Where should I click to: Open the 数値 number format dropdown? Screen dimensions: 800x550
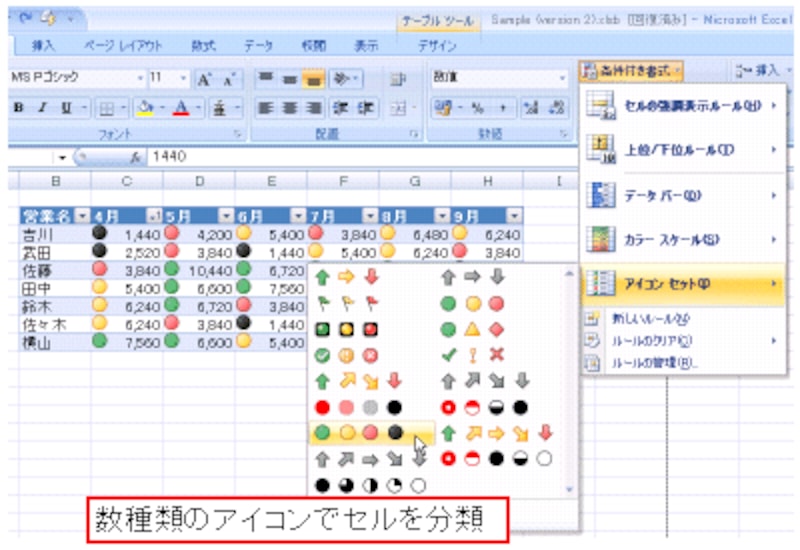pyautogui.click(x=561, y=79)
